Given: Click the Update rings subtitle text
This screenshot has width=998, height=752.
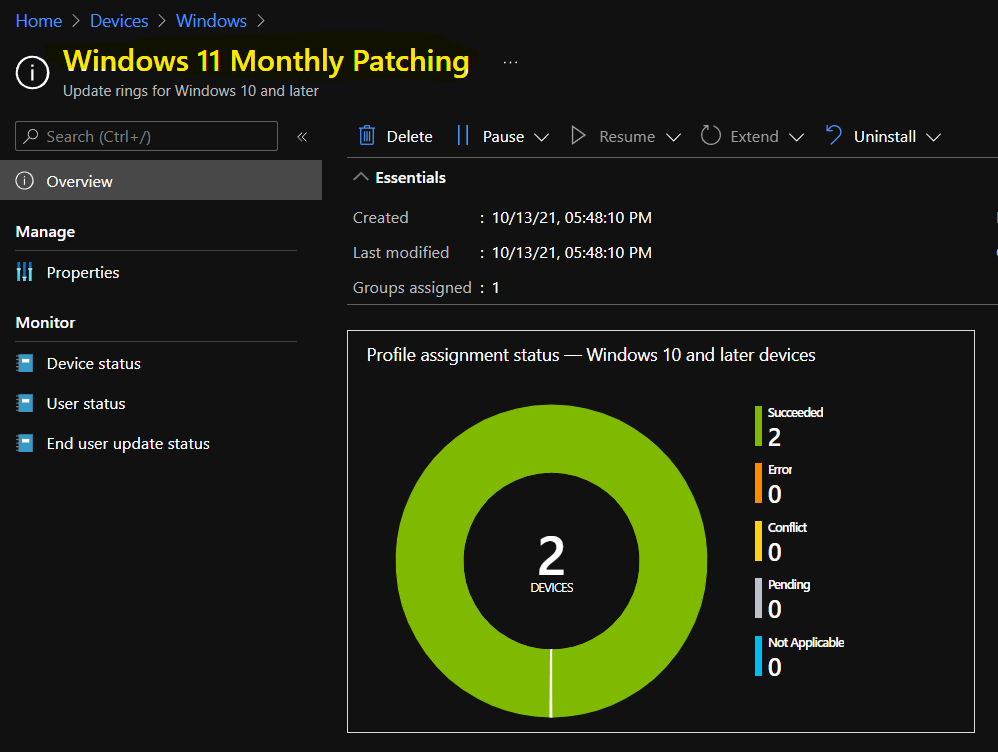Looking at the screenshot, I should pyautogui.click(x=191, y=91).
